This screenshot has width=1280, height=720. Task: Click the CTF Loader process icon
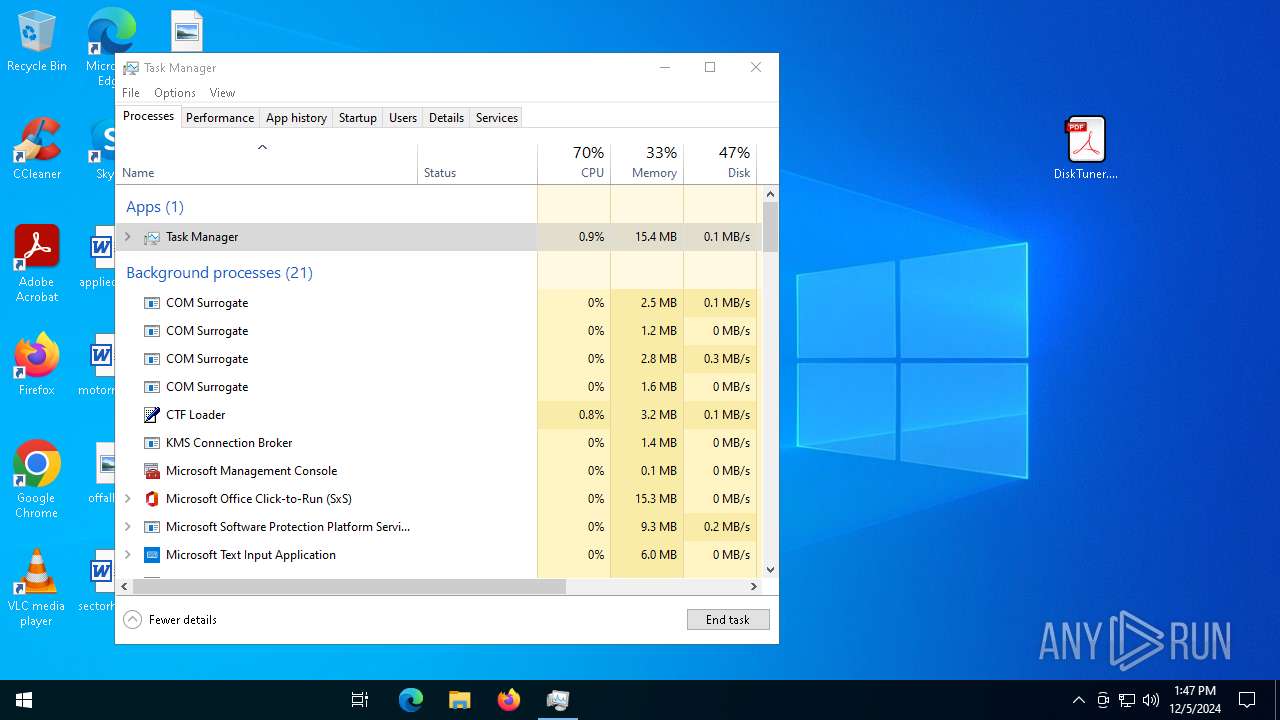pos(152,415)
